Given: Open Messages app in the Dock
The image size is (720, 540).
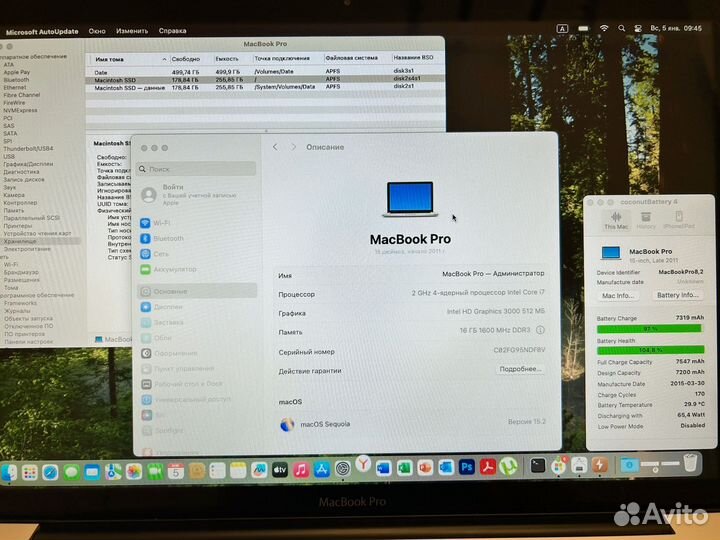Looking at the screenshot, I should tap(71, 472).
